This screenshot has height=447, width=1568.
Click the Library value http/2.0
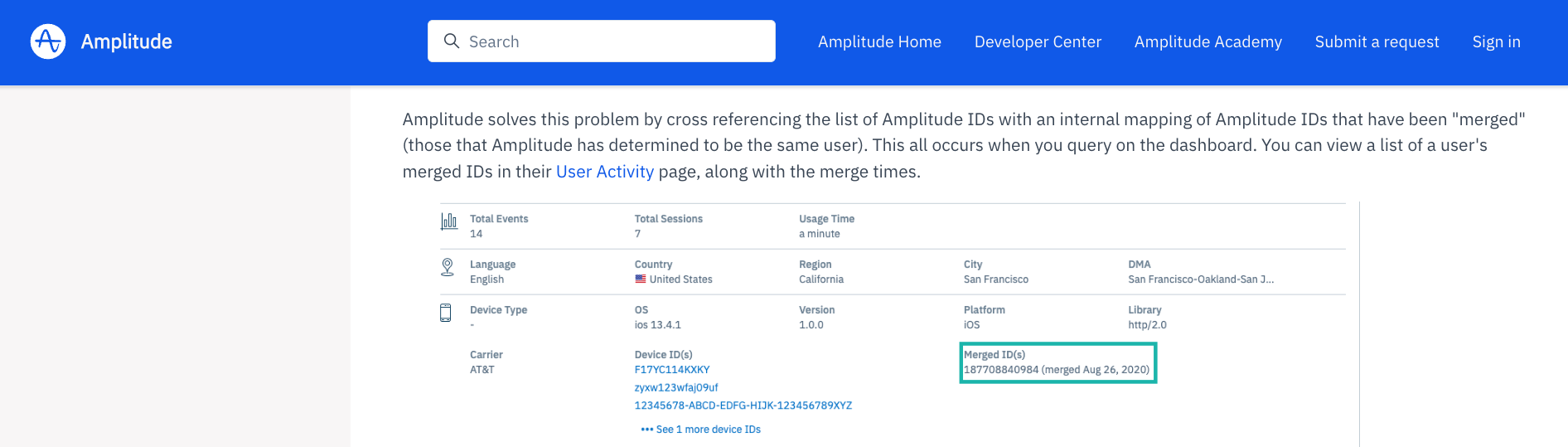(1147, 325)
